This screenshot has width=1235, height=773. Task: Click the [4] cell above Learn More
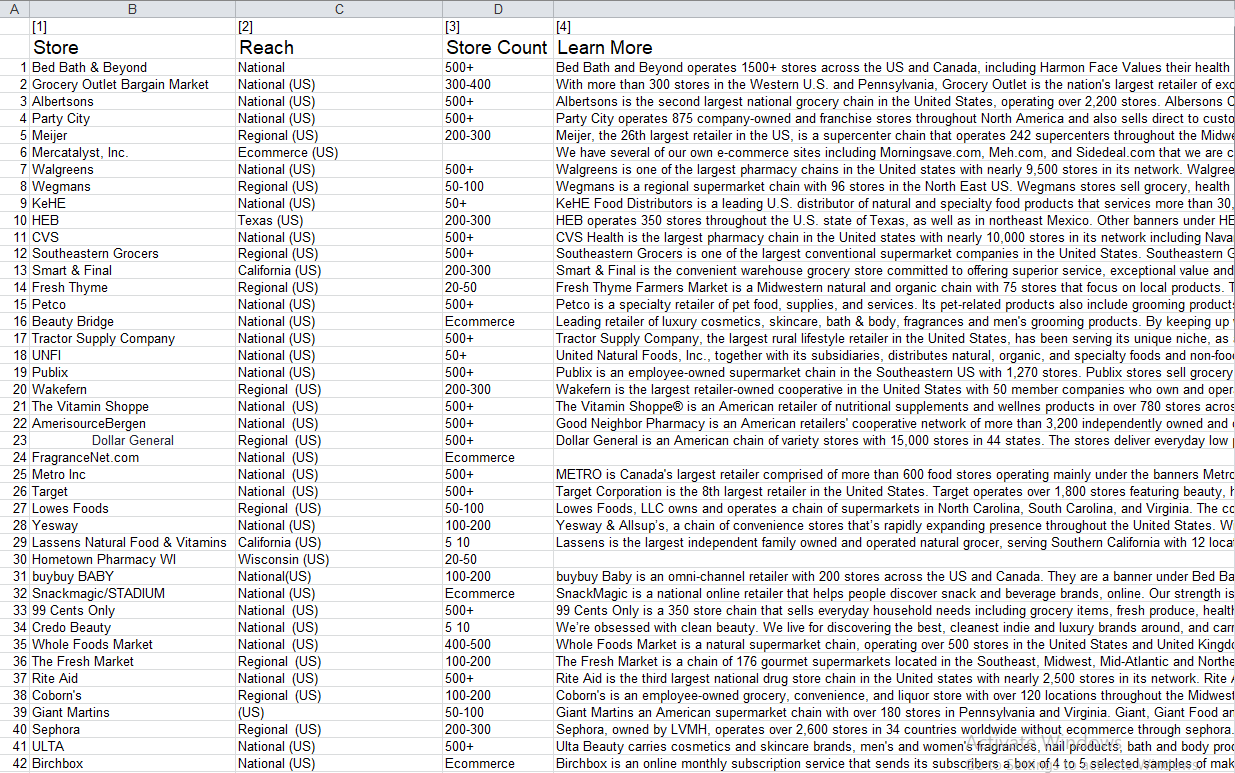894,26
